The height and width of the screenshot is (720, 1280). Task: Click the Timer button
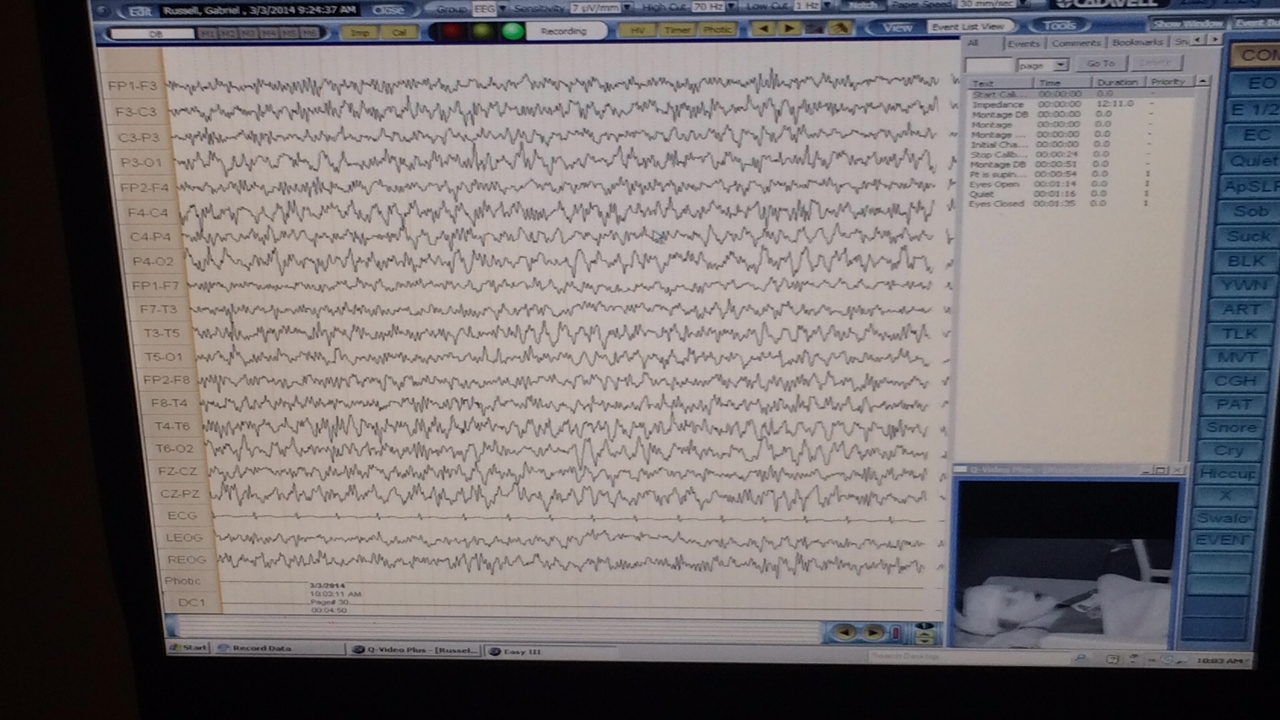pos(677,30)
